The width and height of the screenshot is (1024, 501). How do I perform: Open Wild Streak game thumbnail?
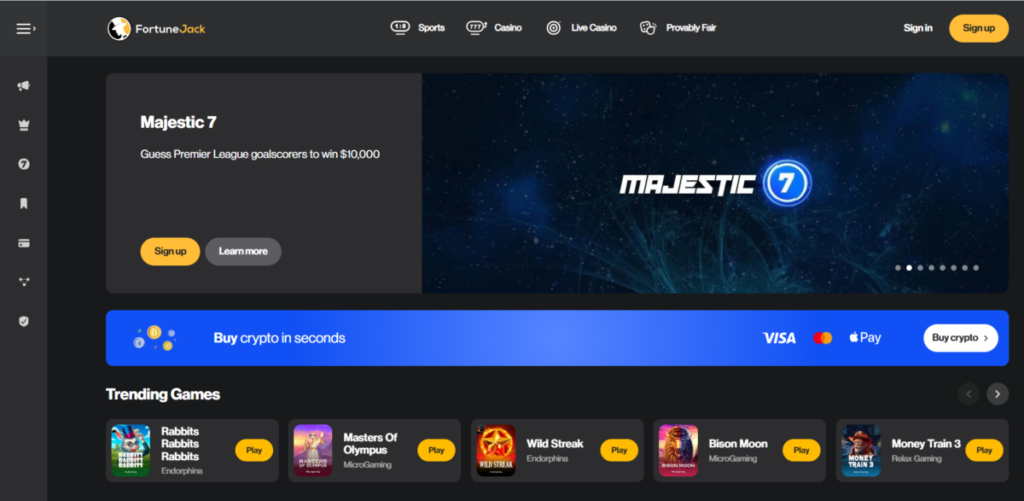(496, 451)
